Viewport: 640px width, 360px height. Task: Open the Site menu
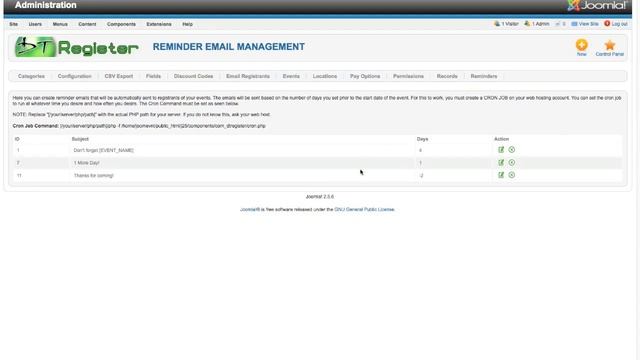pos(13,24)
